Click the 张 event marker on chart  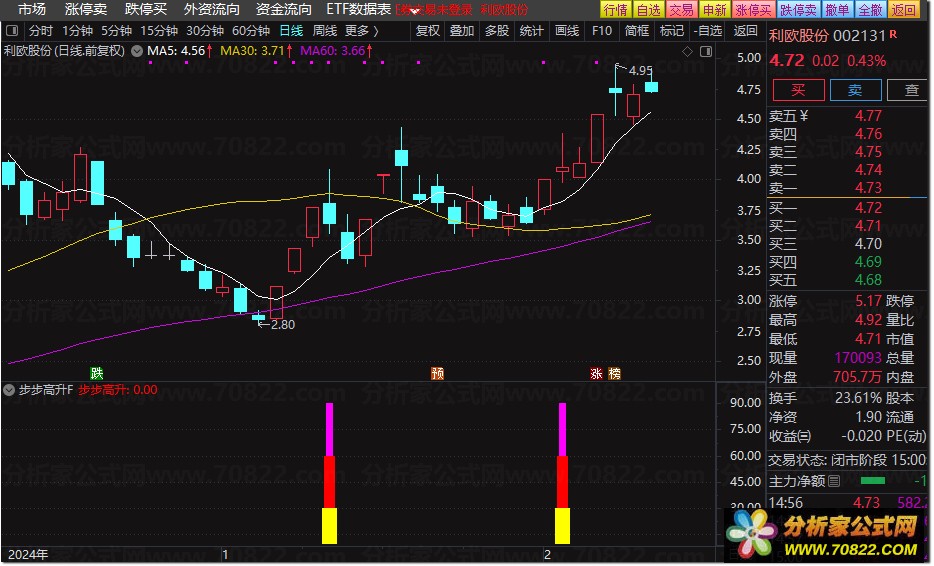pos(596,373)
